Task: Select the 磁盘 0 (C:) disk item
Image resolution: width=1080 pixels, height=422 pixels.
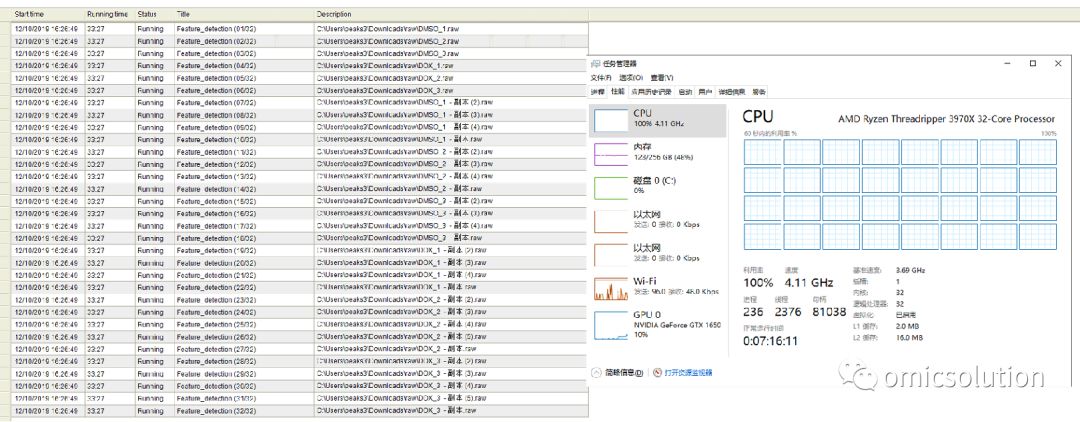Action: [x=658, y=187]
